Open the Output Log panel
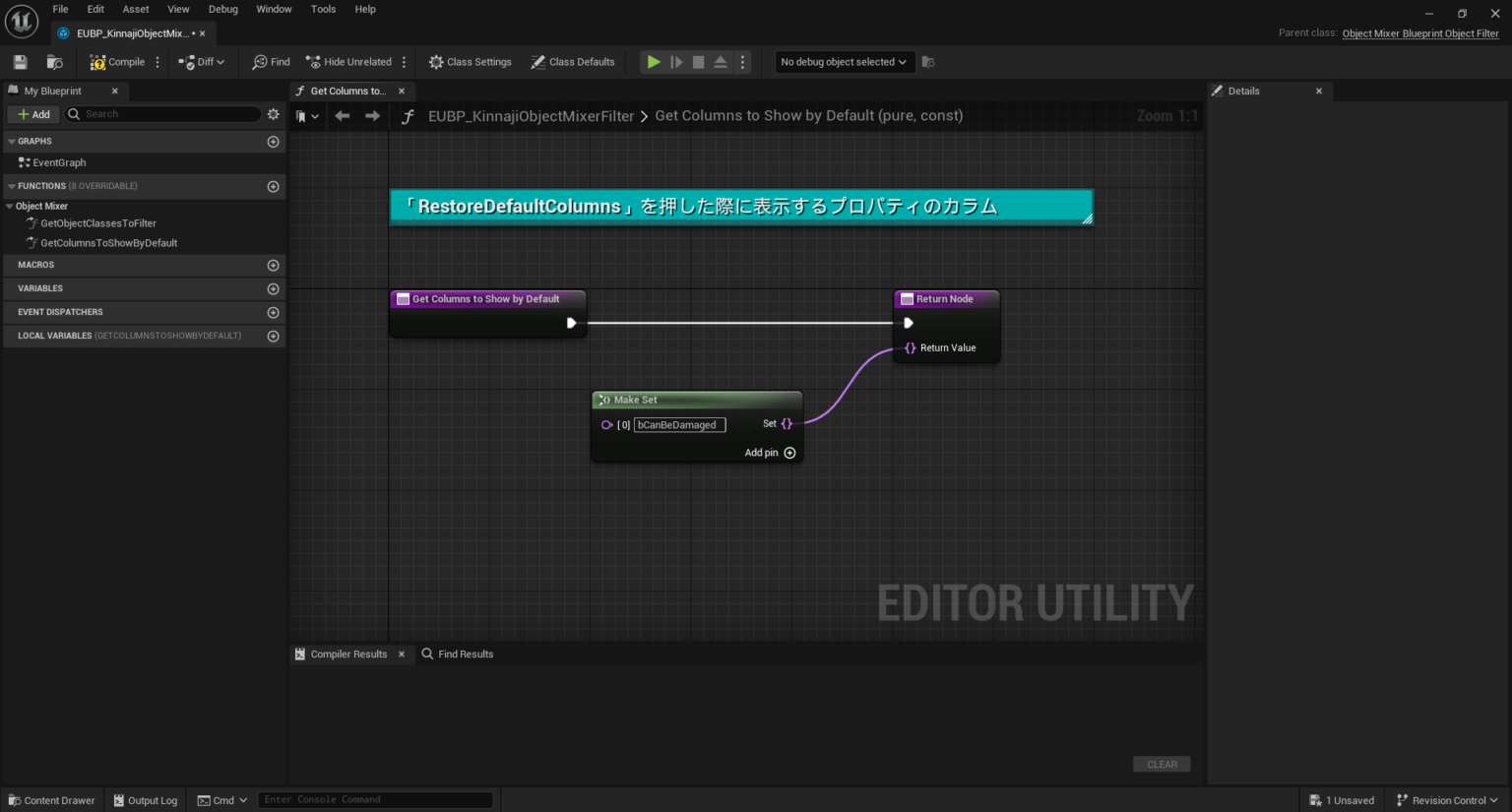 tap(144, 799)
